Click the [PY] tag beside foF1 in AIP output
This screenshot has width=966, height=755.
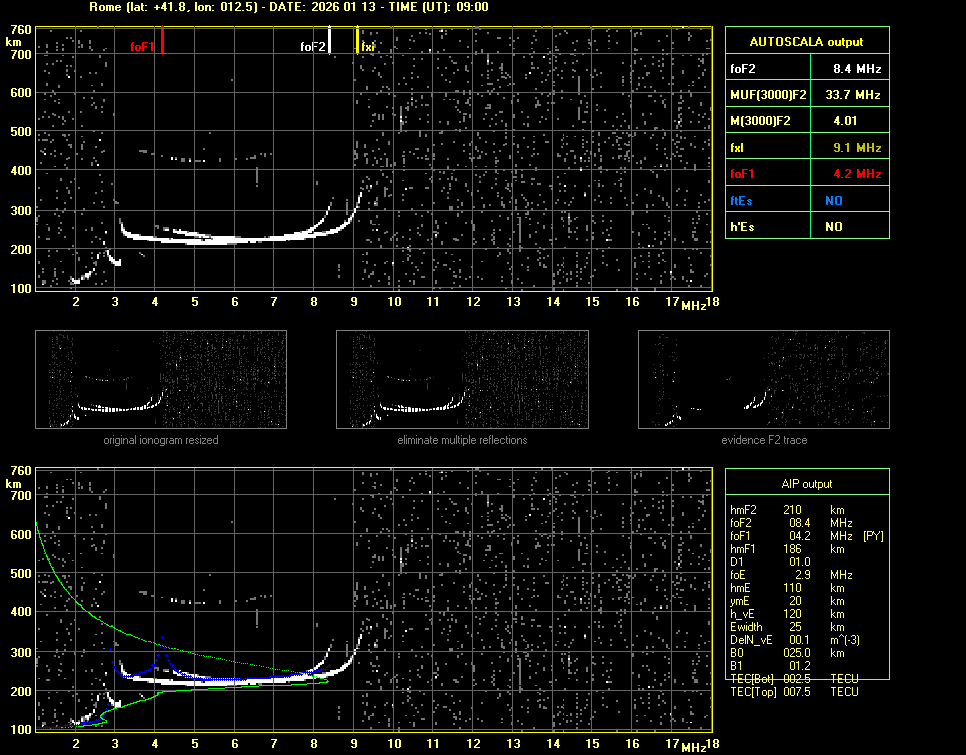pyautogui.click(x=873, y=536)
